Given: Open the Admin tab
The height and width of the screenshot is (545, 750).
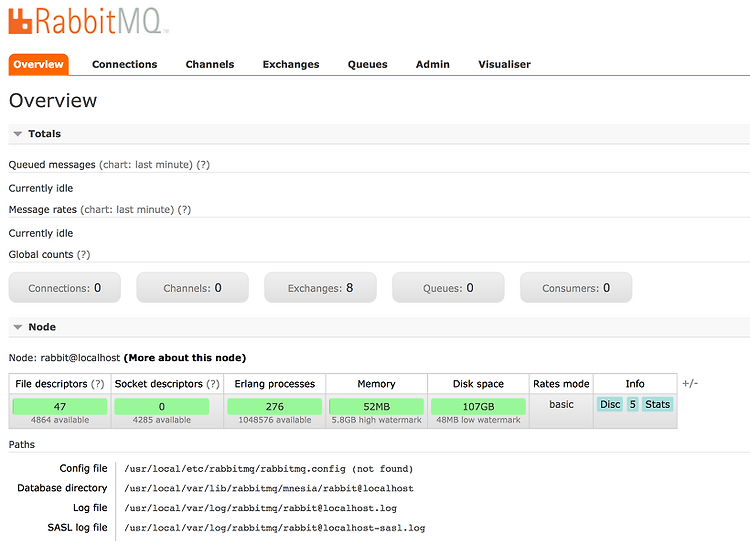Looking at the screenshot, I should (432, 65).
